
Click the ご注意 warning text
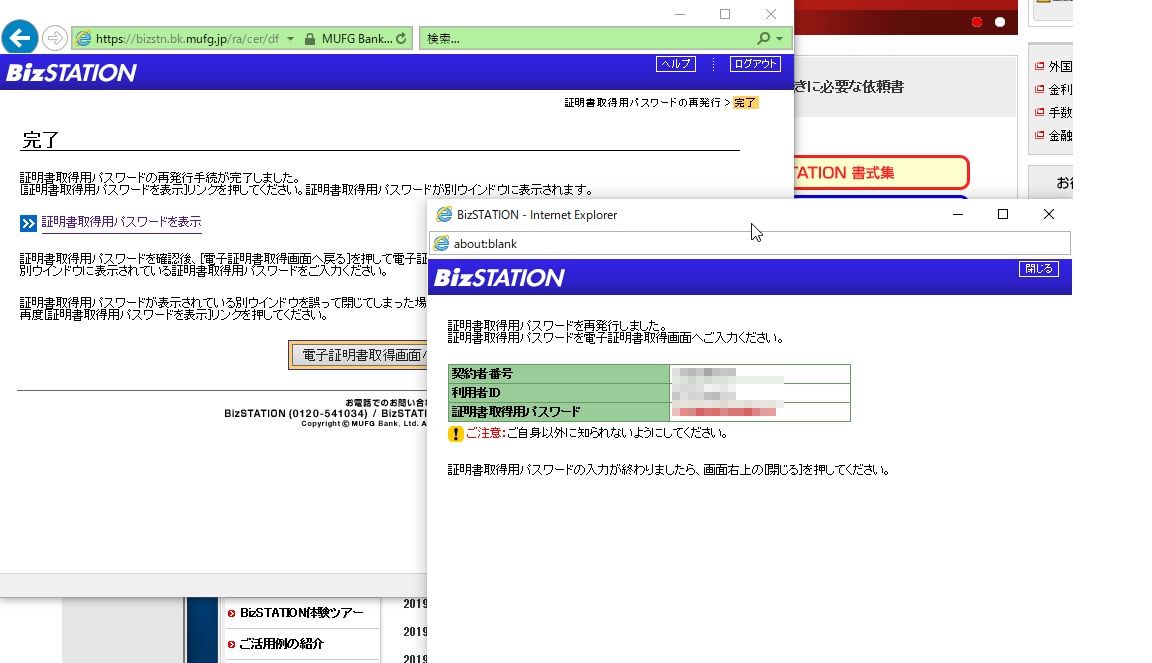pyautogui.click(x=485, y=433)
